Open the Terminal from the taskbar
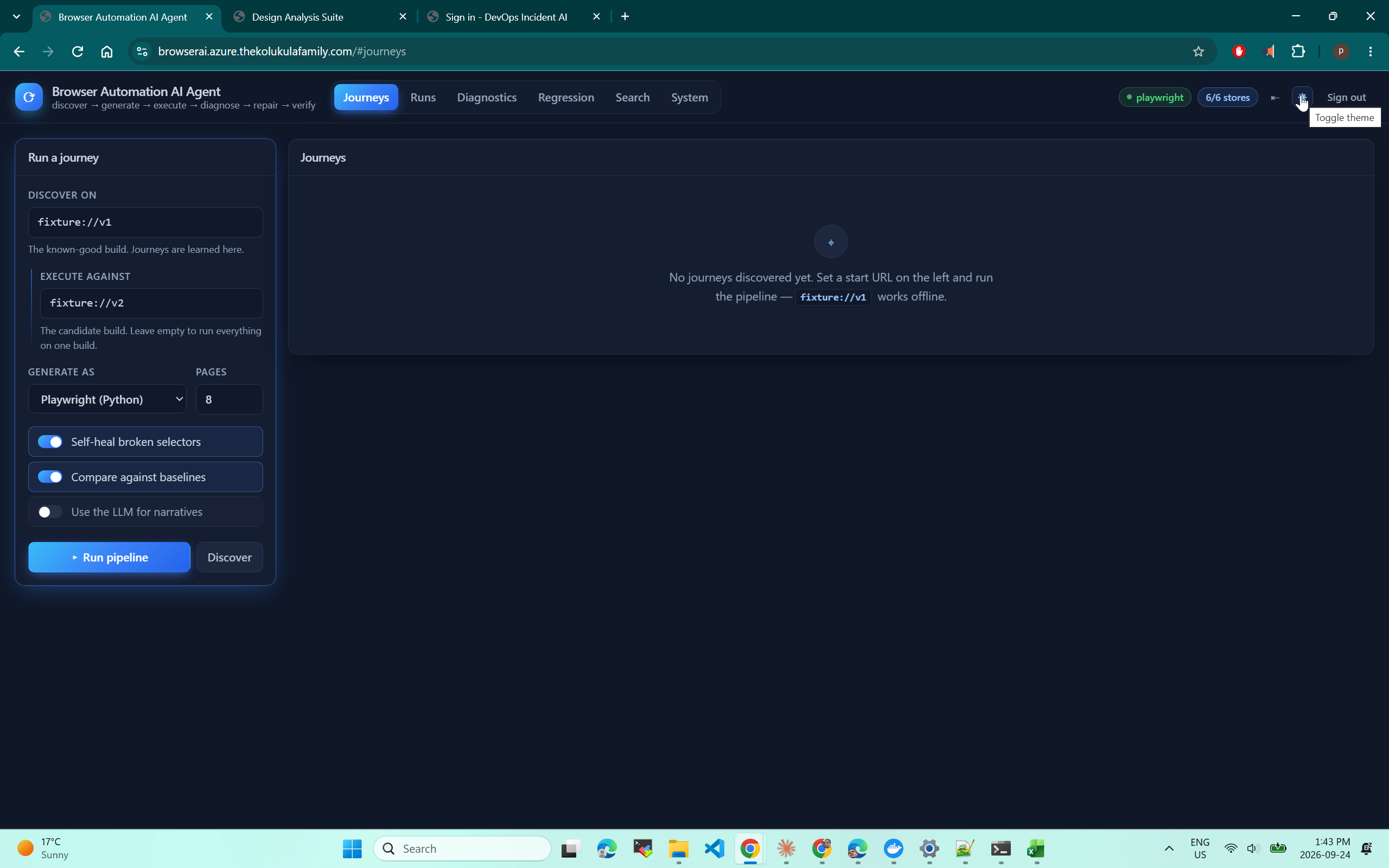The height and width of the screenshot is (868, 1389). coord(1001,848)
